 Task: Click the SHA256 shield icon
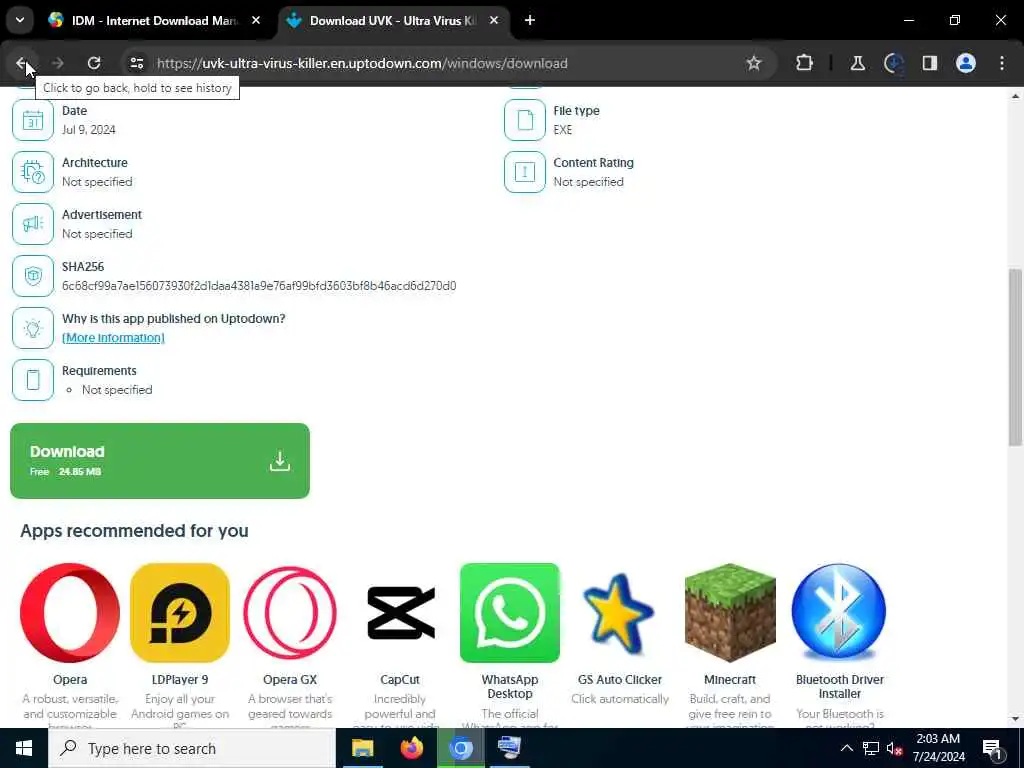point(33,276)
